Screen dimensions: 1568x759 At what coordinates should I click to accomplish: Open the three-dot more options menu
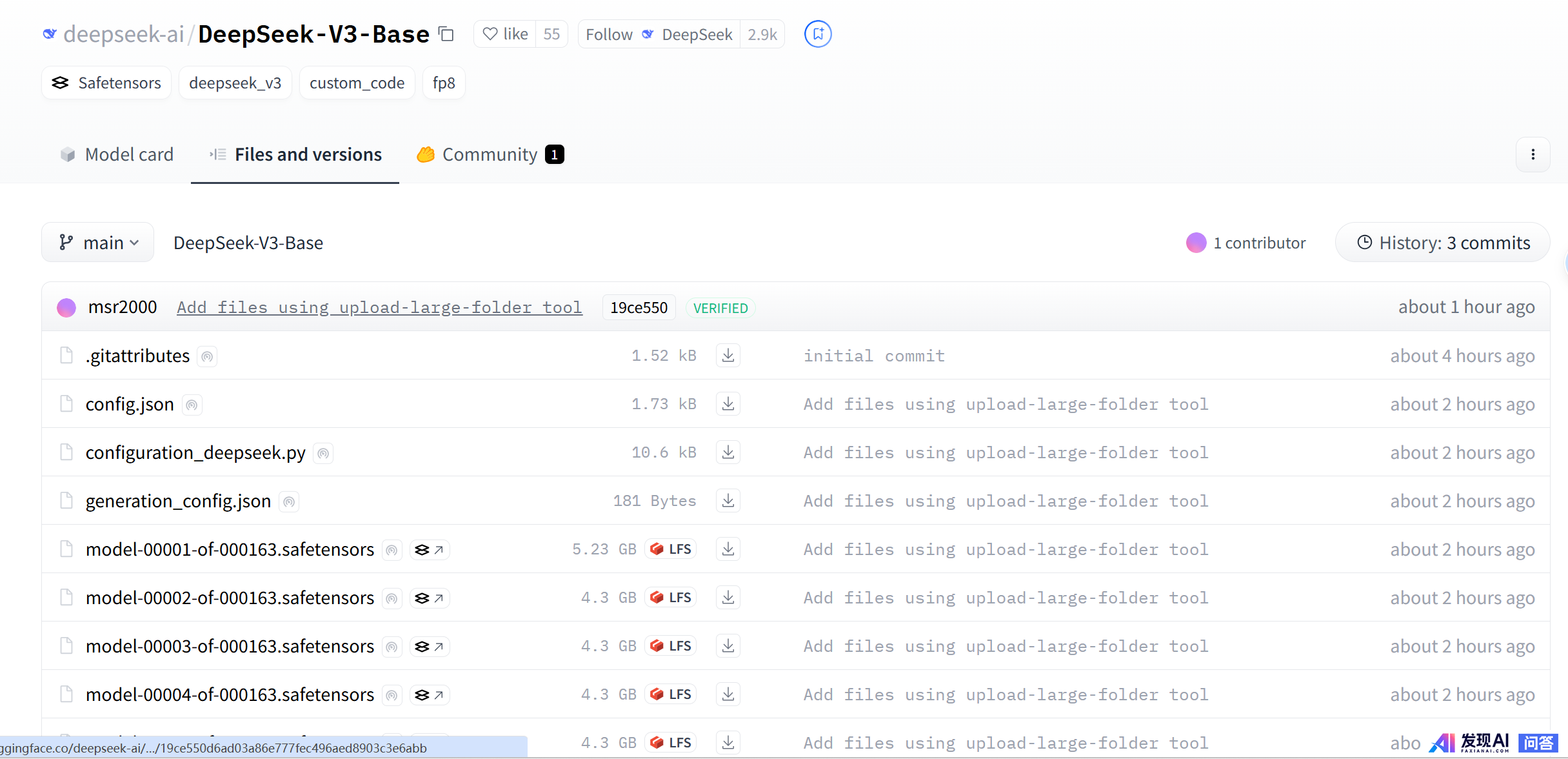coord(1533,155)
